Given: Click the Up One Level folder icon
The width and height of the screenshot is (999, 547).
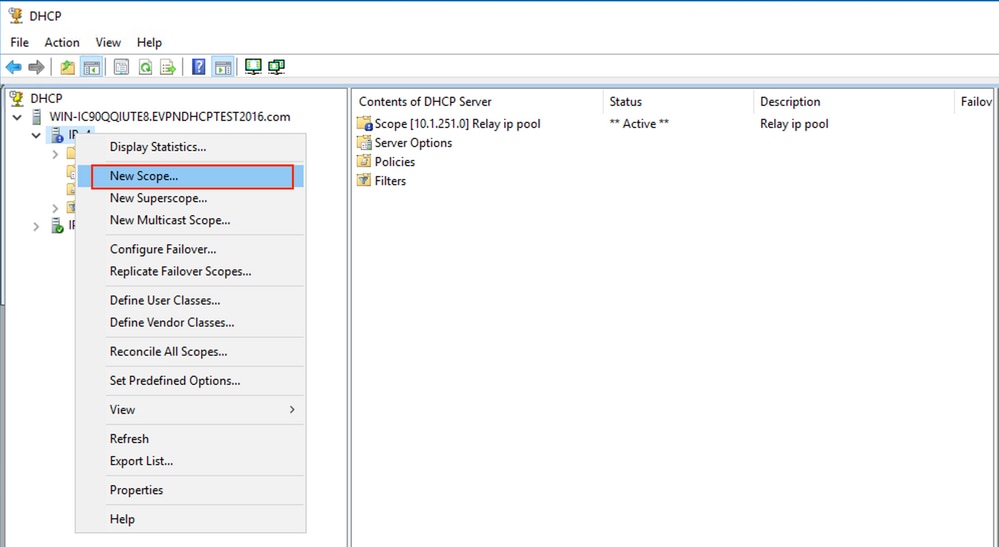Looking at the screenshot, I should click(x=67, y=67).
